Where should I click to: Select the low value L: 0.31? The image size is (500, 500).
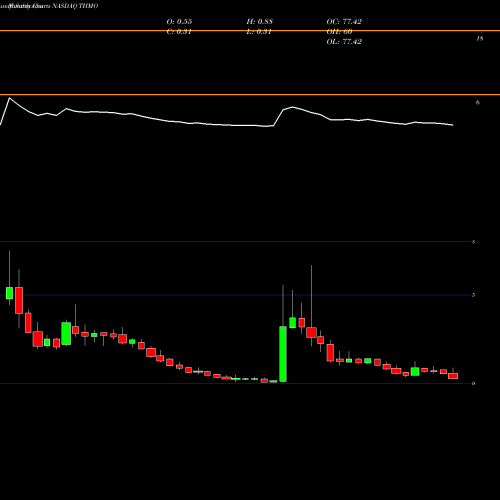point(259,32)
